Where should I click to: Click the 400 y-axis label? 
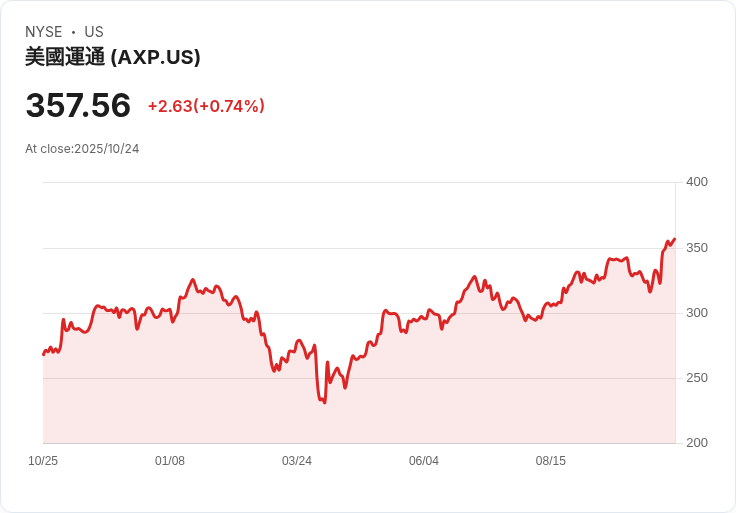(x=696, y=182)
